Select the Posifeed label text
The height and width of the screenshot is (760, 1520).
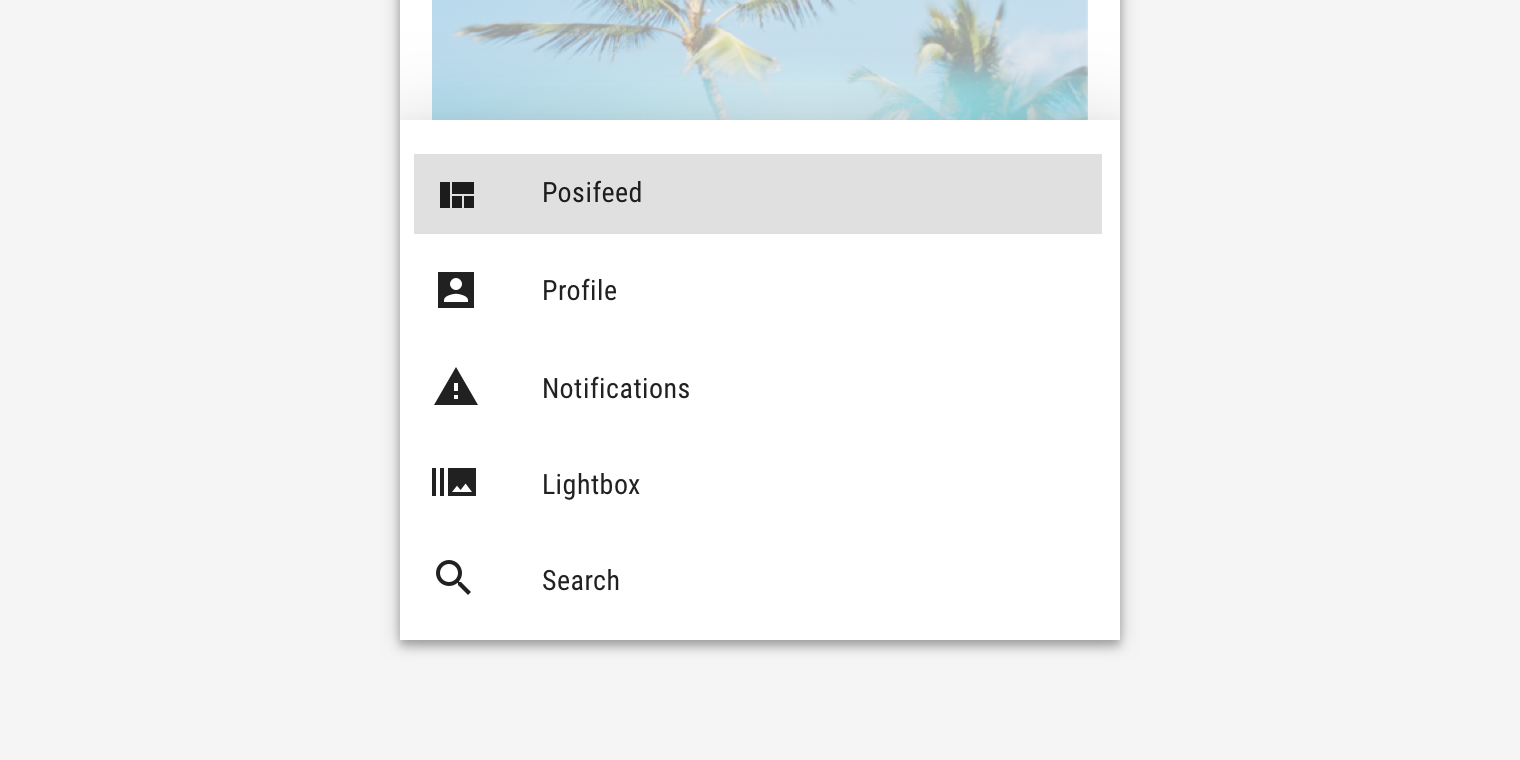pos(592,193)
